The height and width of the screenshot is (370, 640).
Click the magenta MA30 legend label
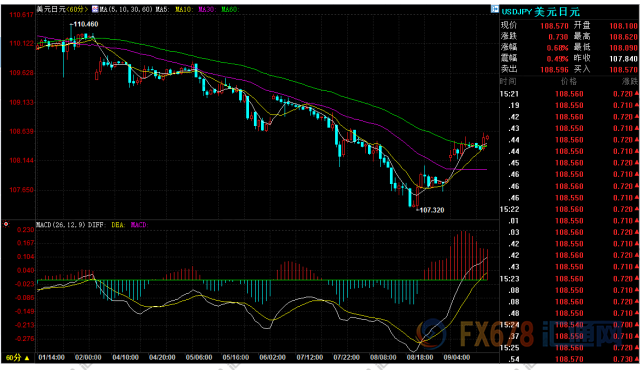pyautogui.click(x=207, y=9)
